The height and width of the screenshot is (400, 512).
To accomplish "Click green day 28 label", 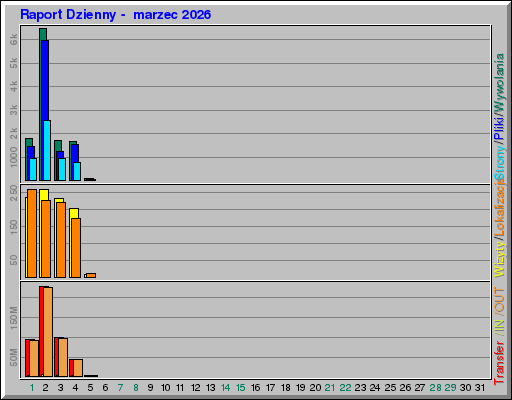I will click(x=435, y=388).
